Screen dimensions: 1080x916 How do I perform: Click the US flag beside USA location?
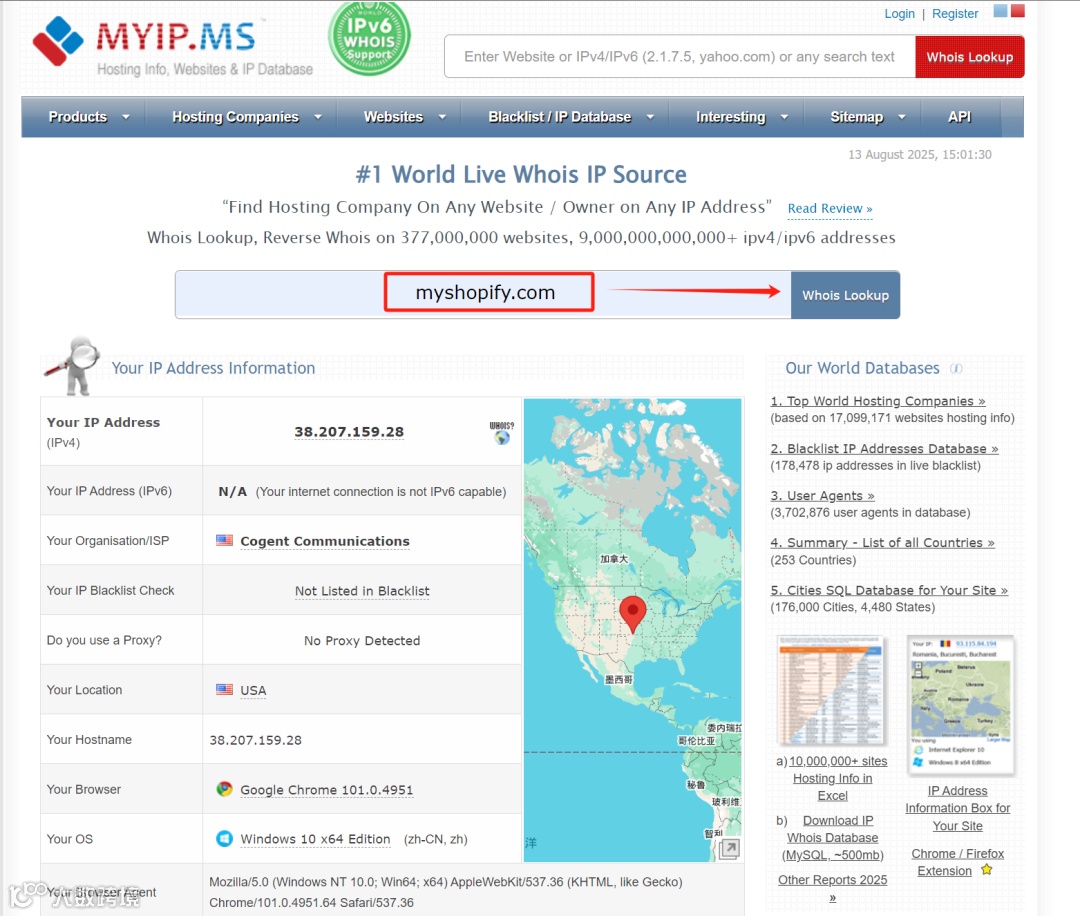click(x=224, y=689)
